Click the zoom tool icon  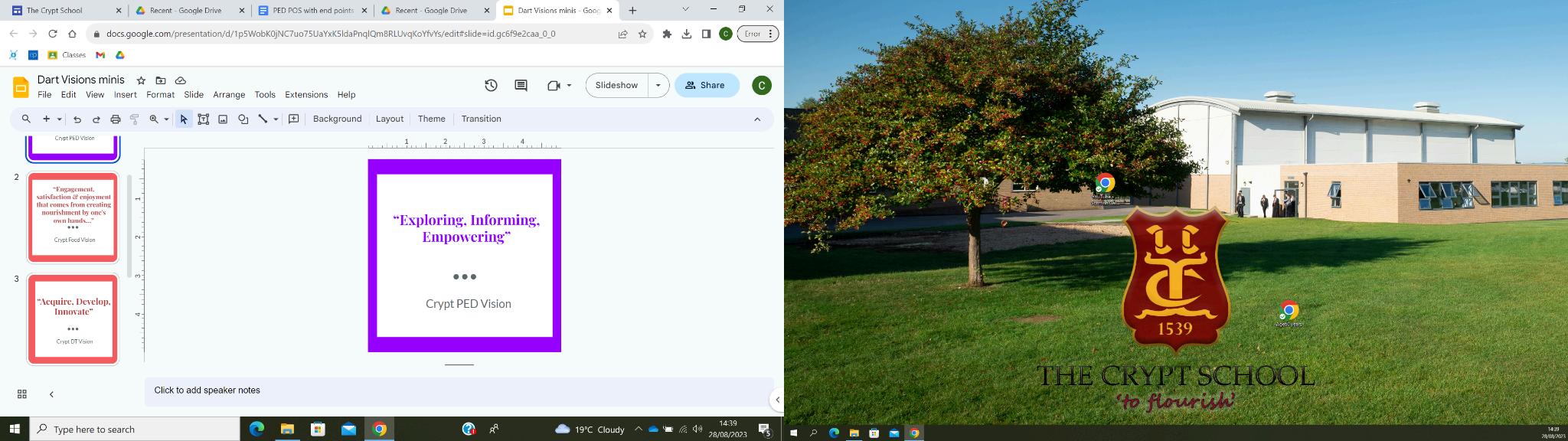click(x=154, y=119)
